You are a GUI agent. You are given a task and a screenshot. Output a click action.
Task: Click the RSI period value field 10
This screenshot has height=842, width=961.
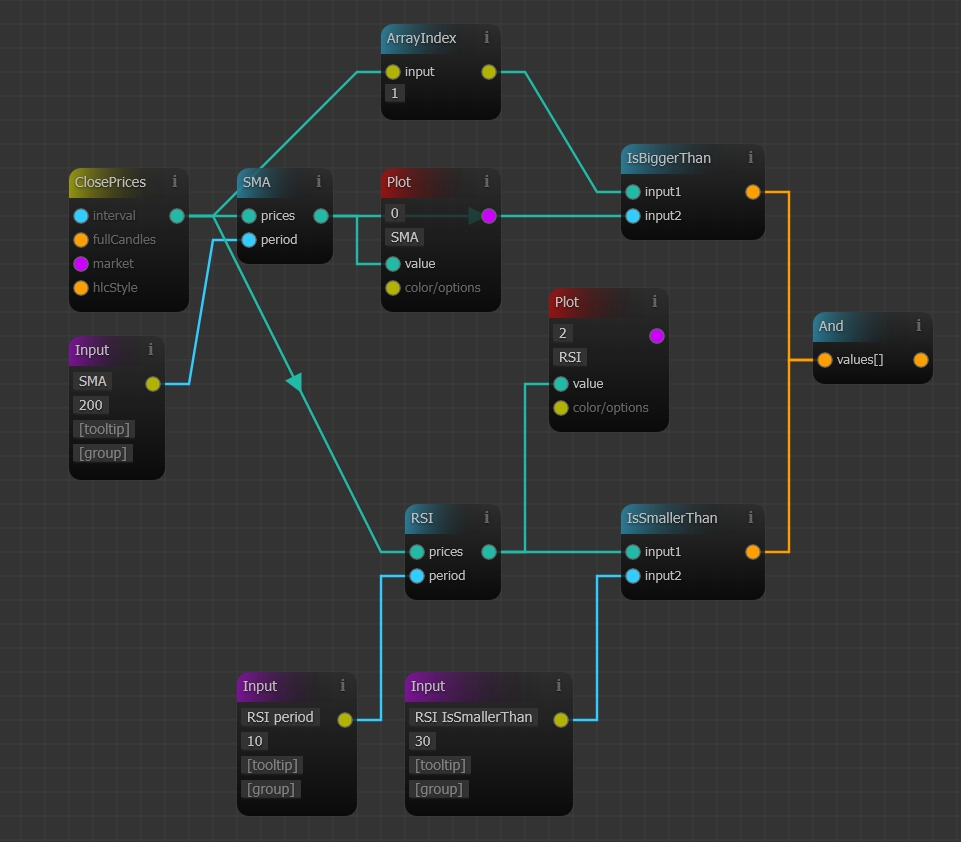tap(255, 741)
